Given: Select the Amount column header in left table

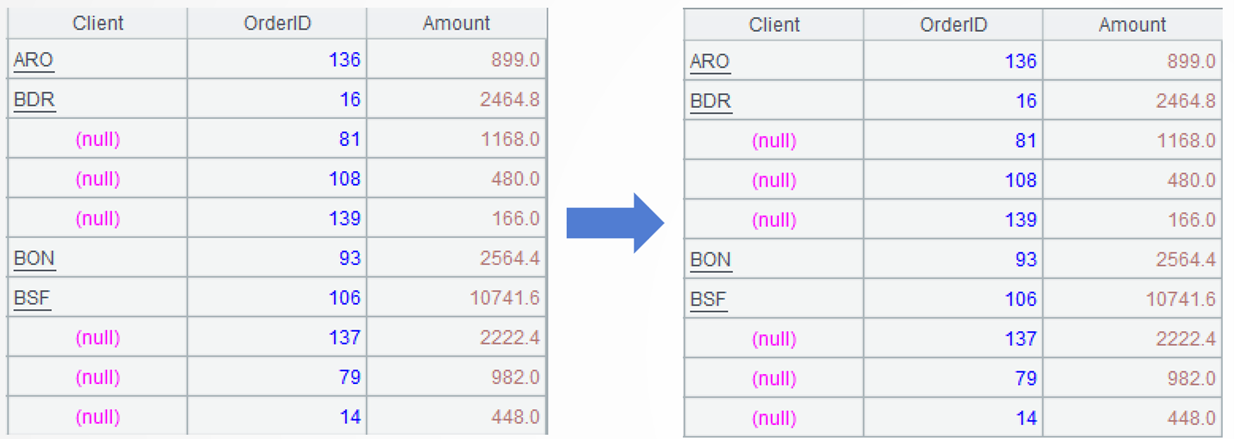Looking at the screenshot, I should pyautogui.click(x=456, y=23).
